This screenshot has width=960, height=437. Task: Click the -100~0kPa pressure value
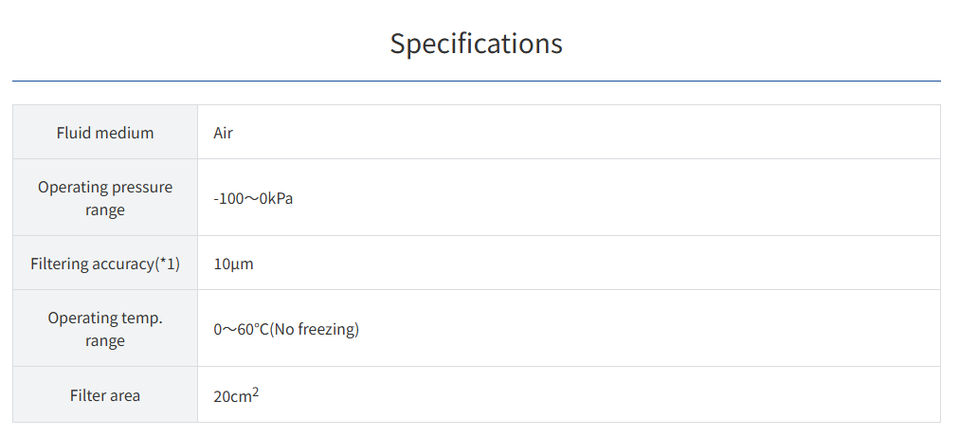[253, 198]
